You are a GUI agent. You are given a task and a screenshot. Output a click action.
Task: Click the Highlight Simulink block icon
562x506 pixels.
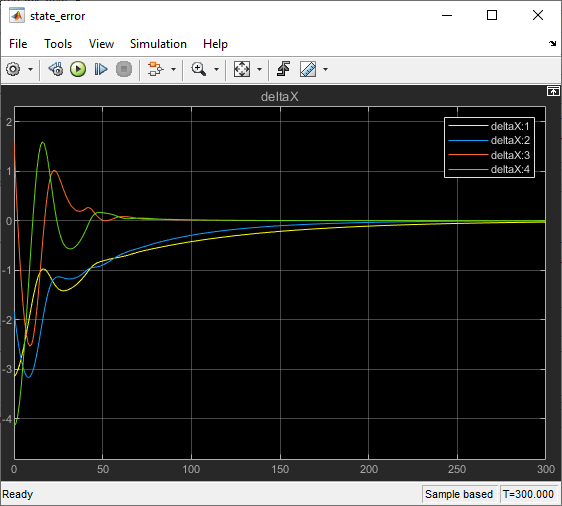[x=156, y=69]
